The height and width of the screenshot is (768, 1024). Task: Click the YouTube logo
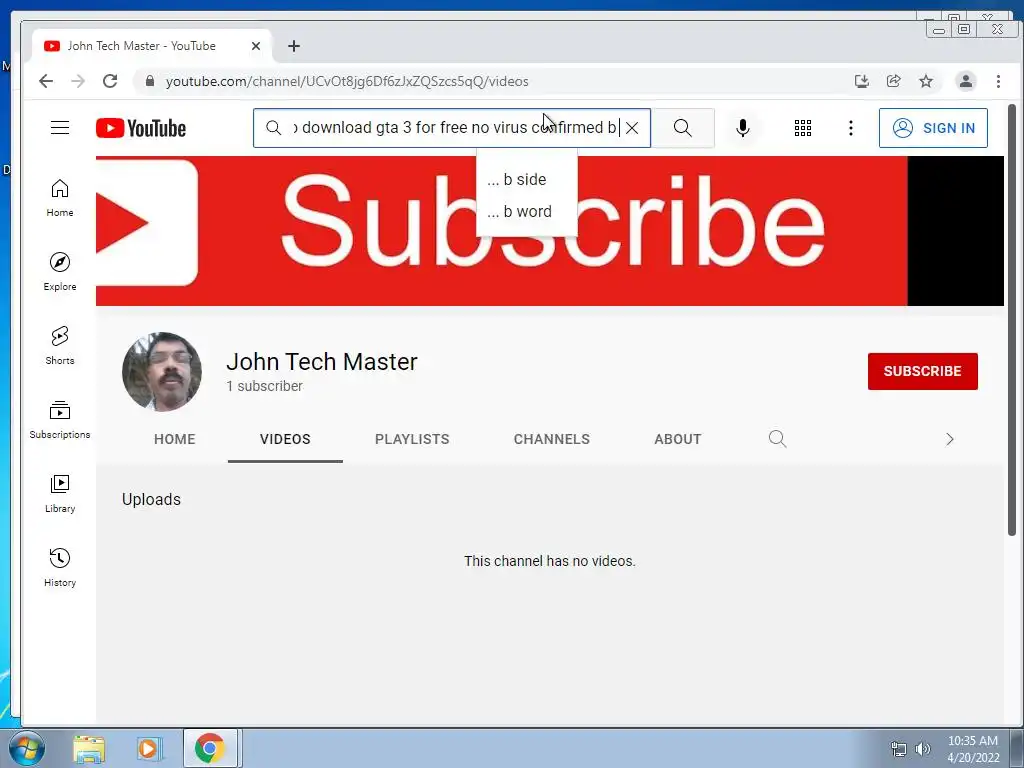click(x=141, y=128)
